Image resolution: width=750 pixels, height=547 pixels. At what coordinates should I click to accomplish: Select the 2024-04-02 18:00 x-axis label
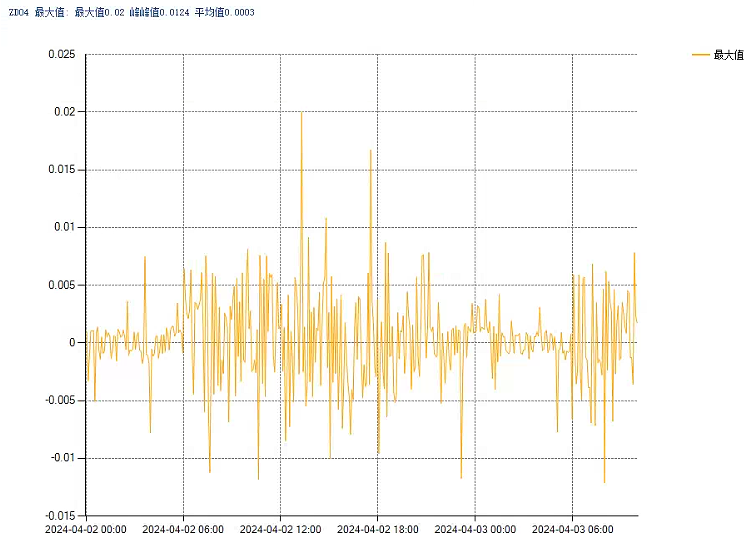coord(377,530)
